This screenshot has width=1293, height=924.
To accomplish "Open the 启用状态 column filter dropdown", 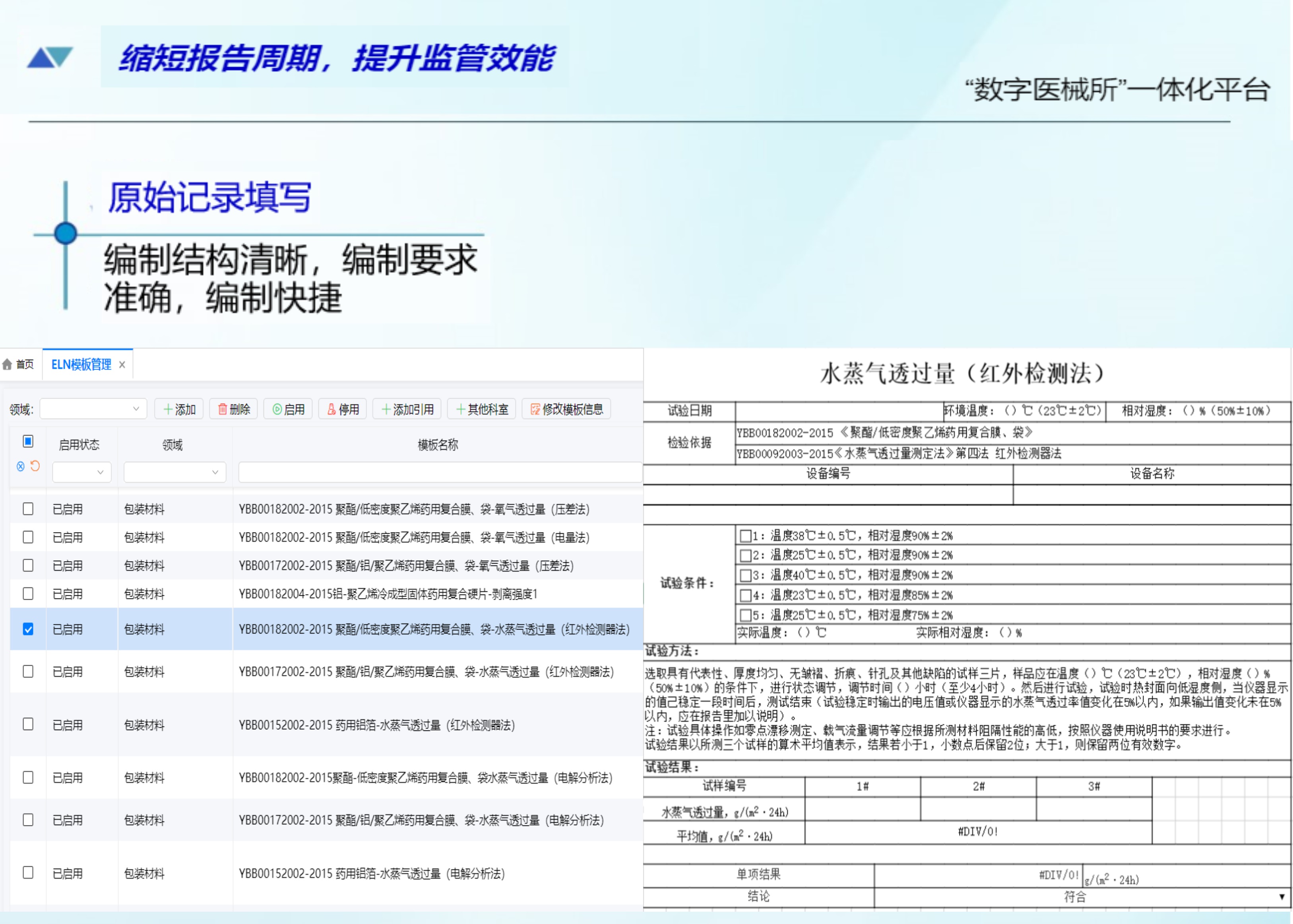I will tap(81, 472).
